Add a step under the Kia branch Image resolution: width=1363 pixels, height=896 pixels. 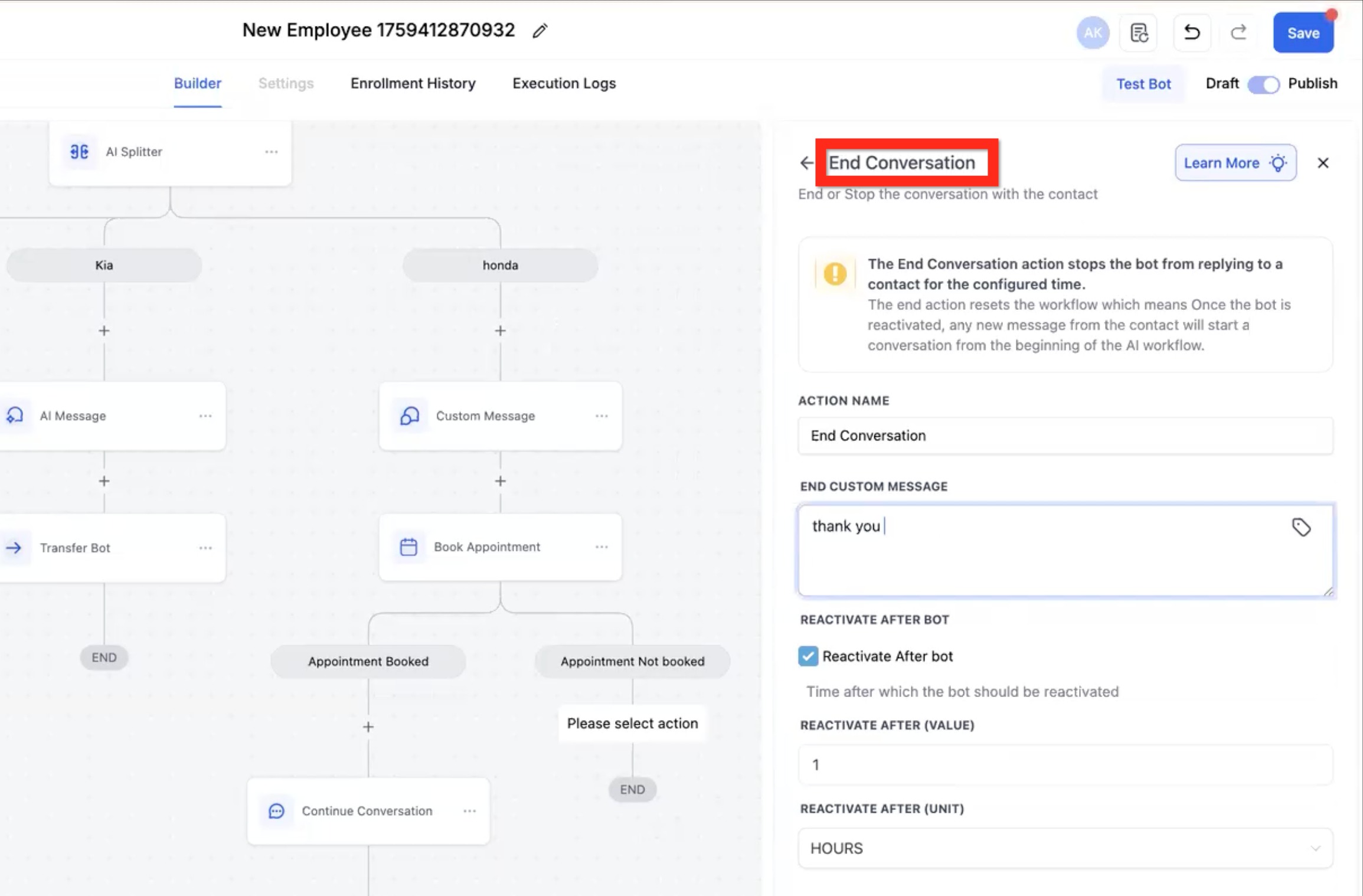pyautogui.click(x=104, y=331)
